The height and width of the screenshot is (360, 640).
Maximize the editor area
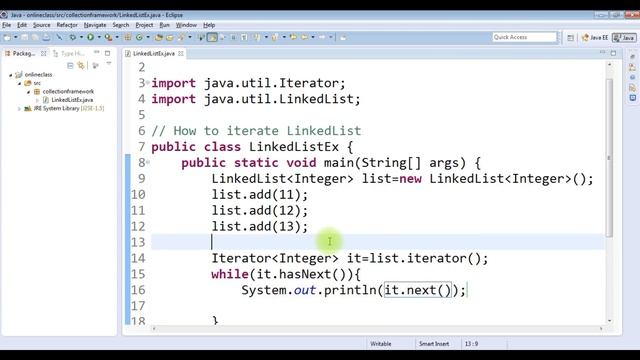click(x=613, y=53)
